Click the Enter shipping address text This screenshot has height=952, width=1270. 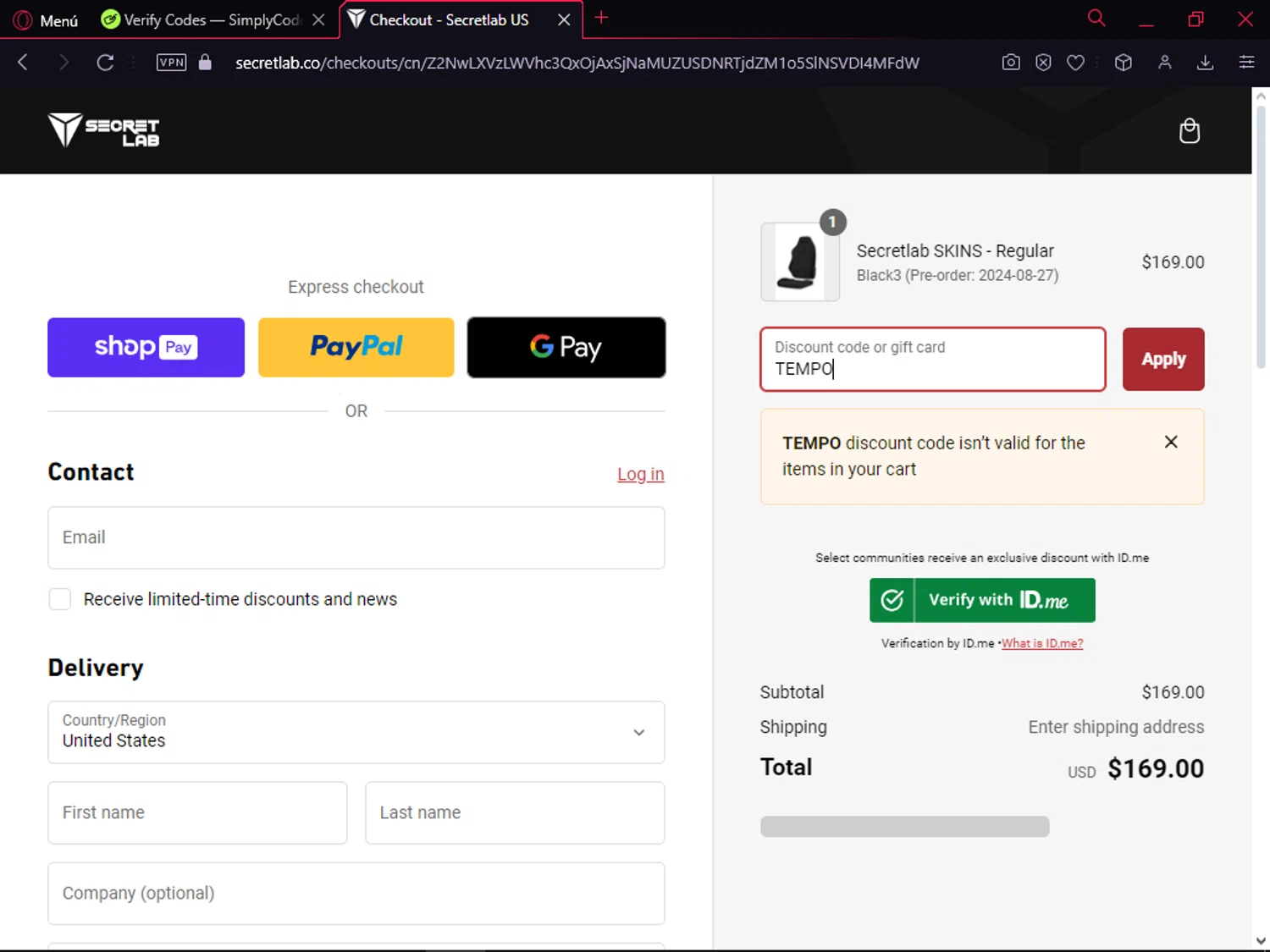coord(1116,727)
